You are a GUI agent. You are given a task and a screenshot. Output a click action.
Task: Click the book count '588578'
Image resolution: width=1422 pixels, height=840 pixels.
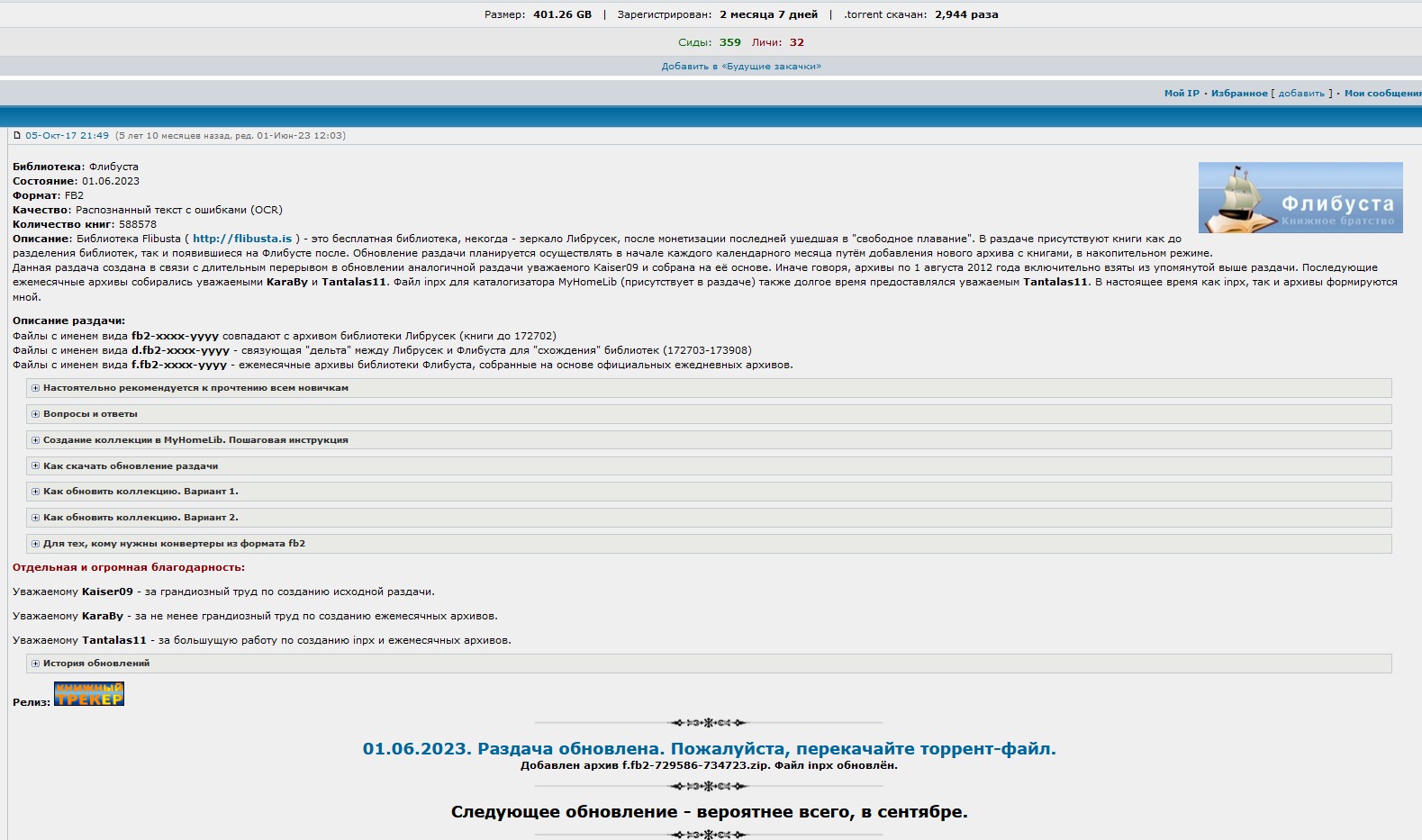[138, 224]
